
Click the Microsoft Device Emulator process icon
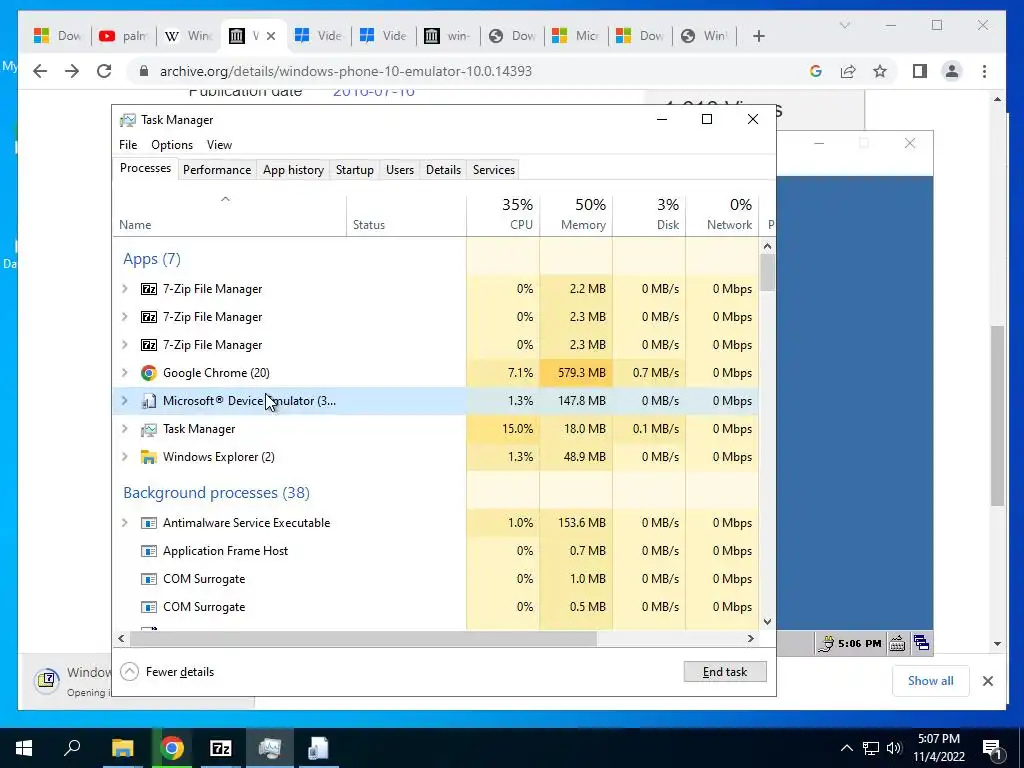click(149, 401)
